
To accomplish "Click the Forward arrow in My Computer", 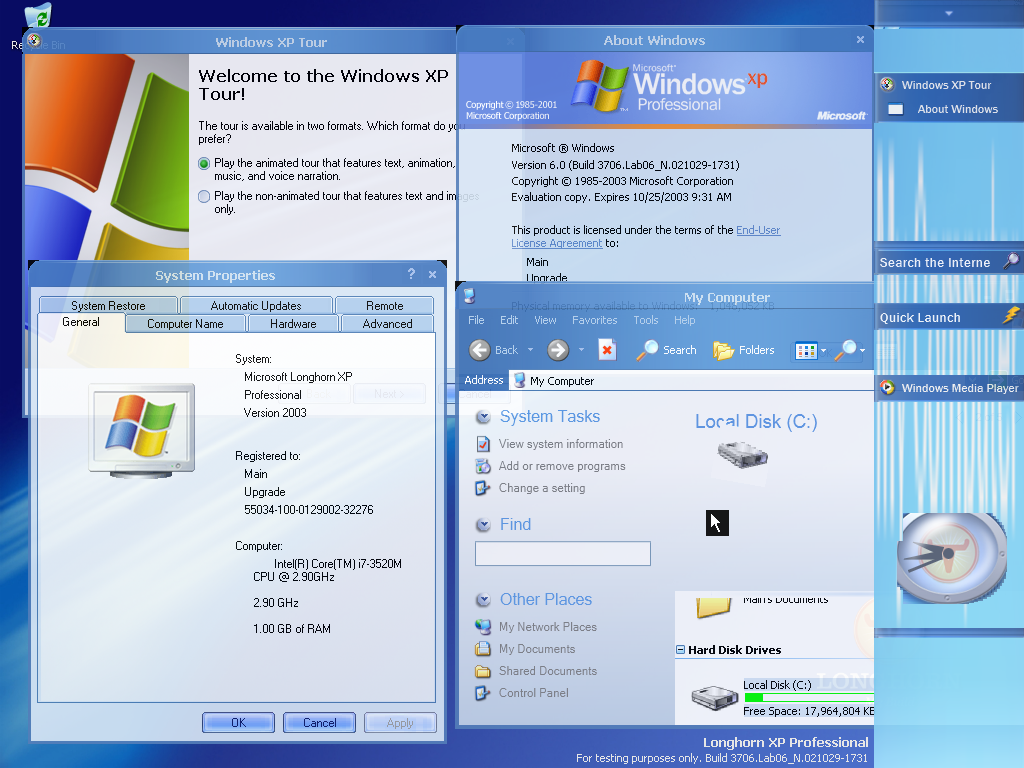I will click(x=558, y=350).
